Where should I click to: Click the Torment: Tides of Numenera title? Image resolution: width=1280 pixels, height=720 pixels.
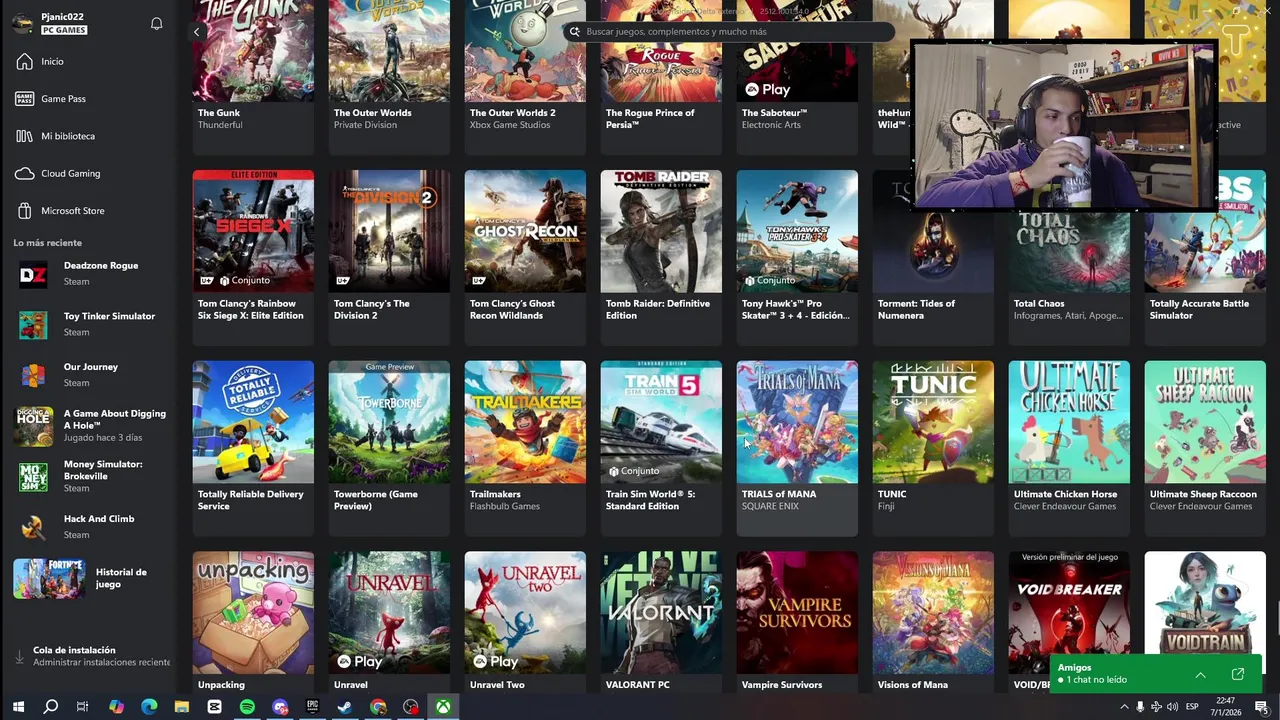[916, 310]
